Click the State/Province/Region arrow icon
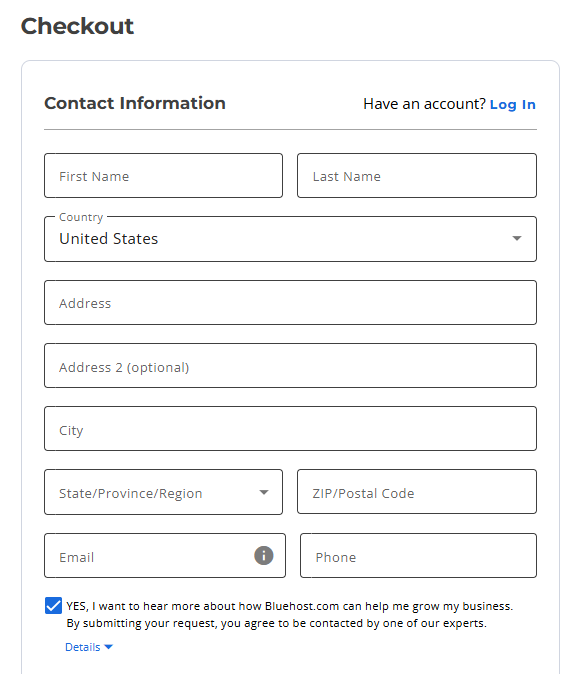The width and height of the screenshot is (573, 674). (x=264, y=492)
